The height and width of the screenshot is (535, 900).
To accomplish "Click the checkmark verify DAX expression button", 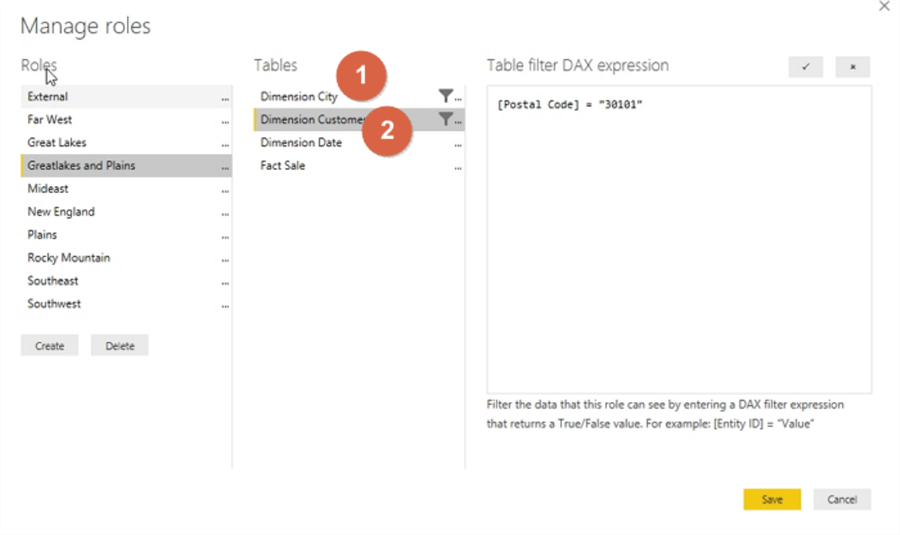I will (x=805, y=67).
